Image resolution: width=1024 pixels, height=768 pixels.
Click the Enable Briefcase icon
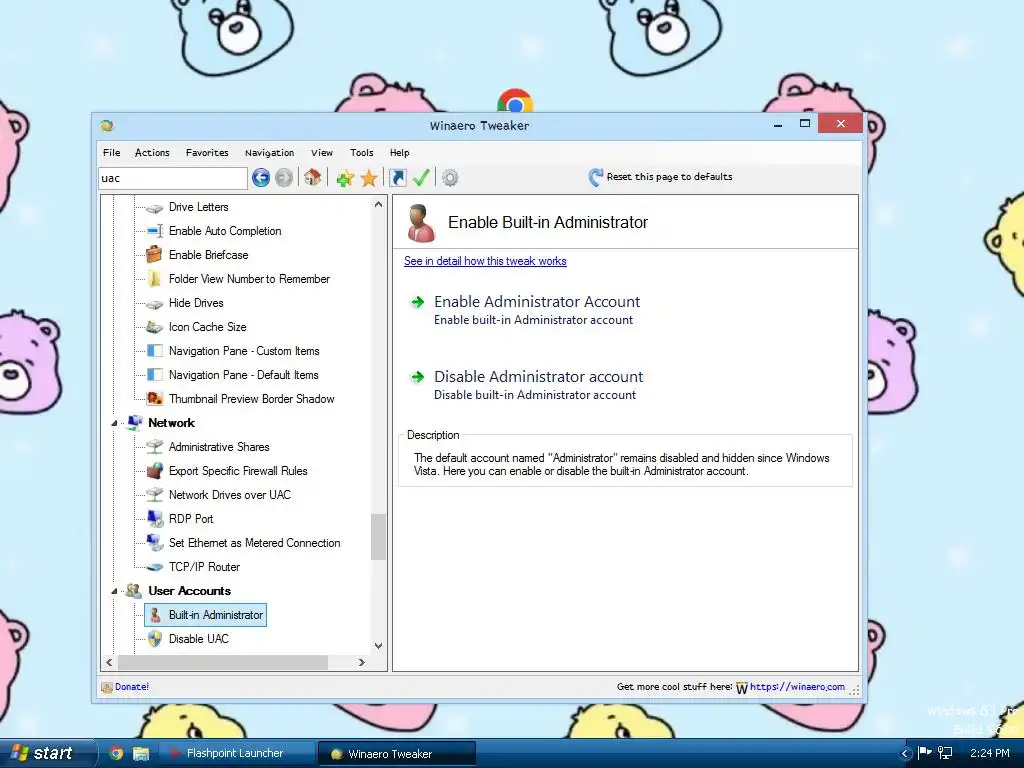pos(155,255)
